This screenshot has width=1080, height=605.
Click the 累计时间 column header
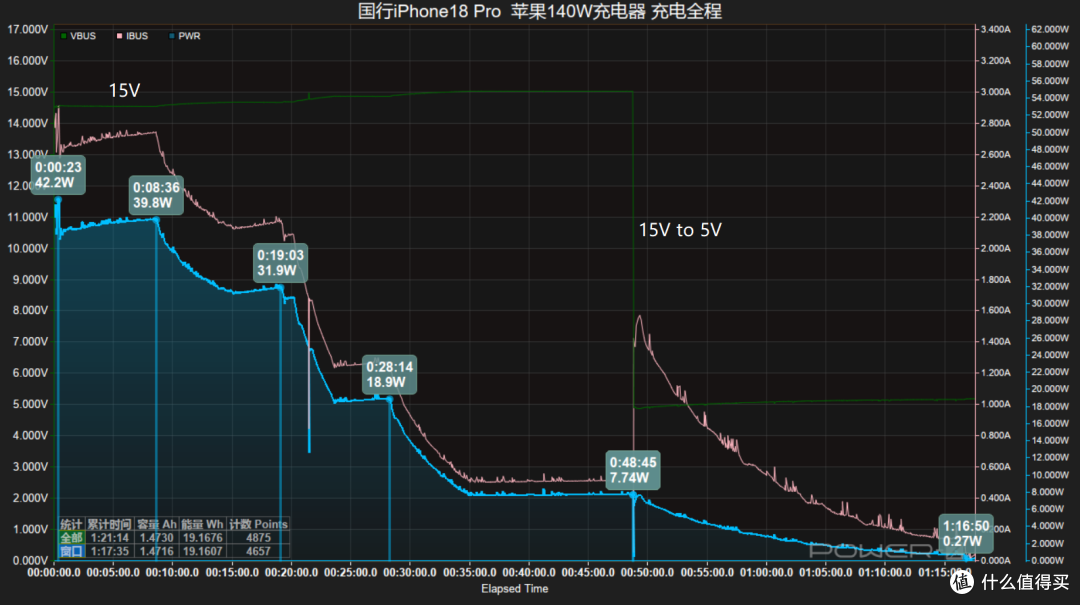(x=110, y=524)
